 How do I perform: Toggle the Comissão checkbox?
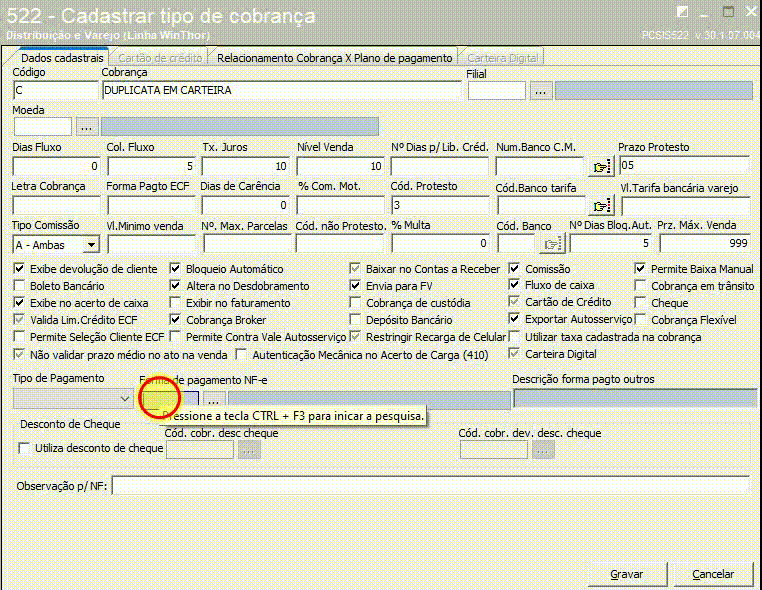click(514, 268)
